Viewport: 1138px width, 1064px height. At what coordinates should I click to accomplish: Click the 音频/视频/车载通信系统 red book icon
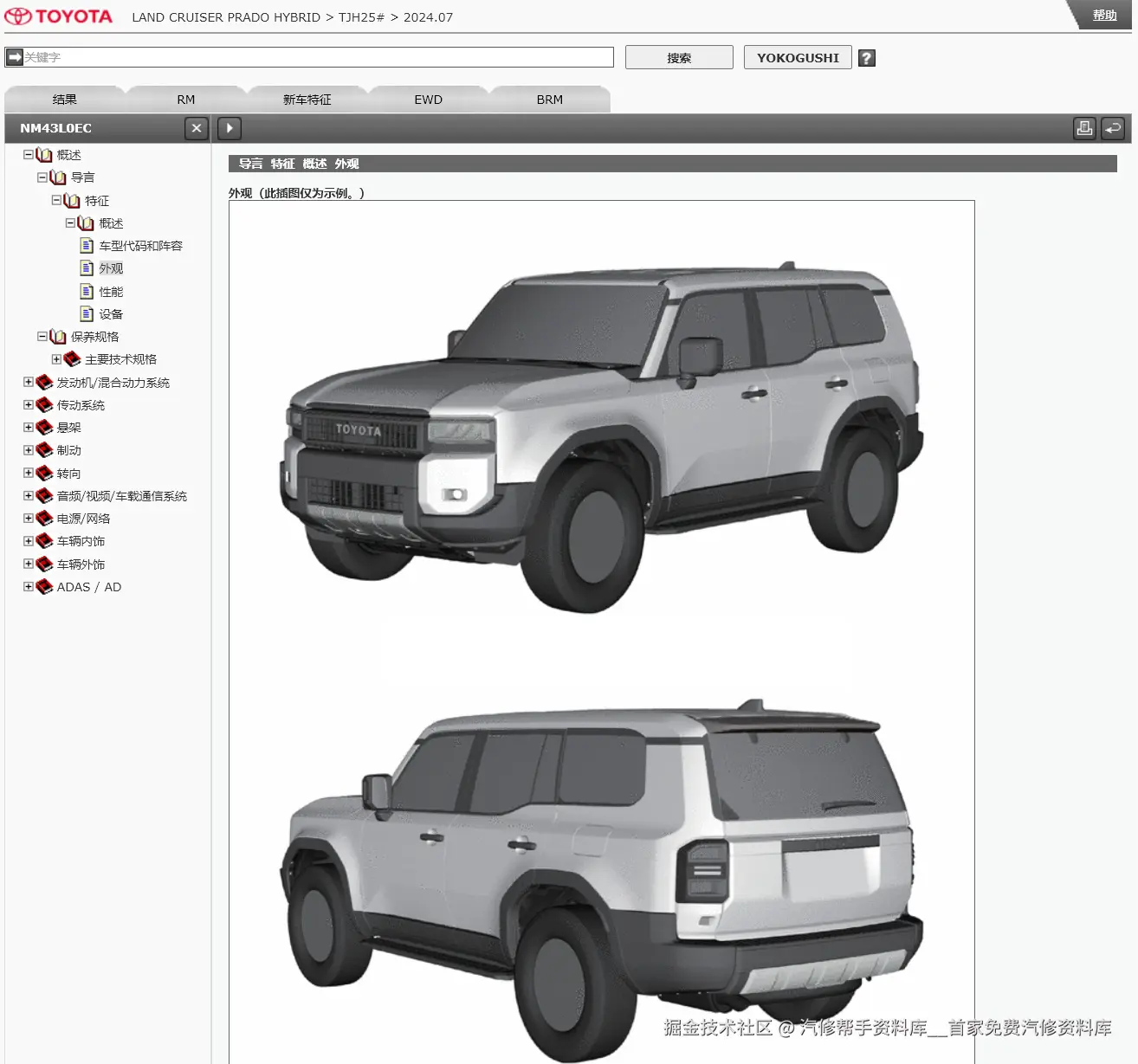click(x=44, y=496)
